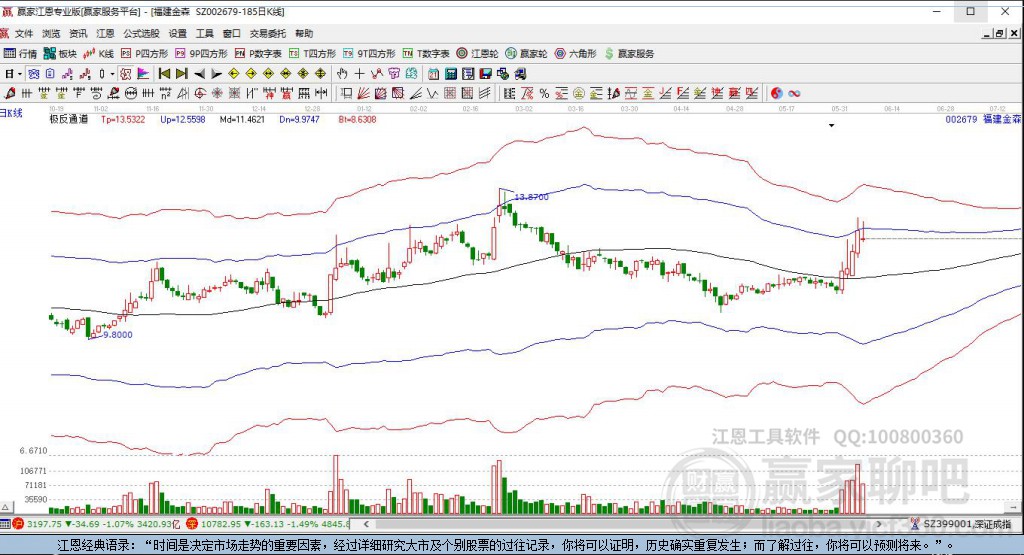Screen dimensions: 1024x555
Task: Open the 江恩 menu
Action: [105, 33]
